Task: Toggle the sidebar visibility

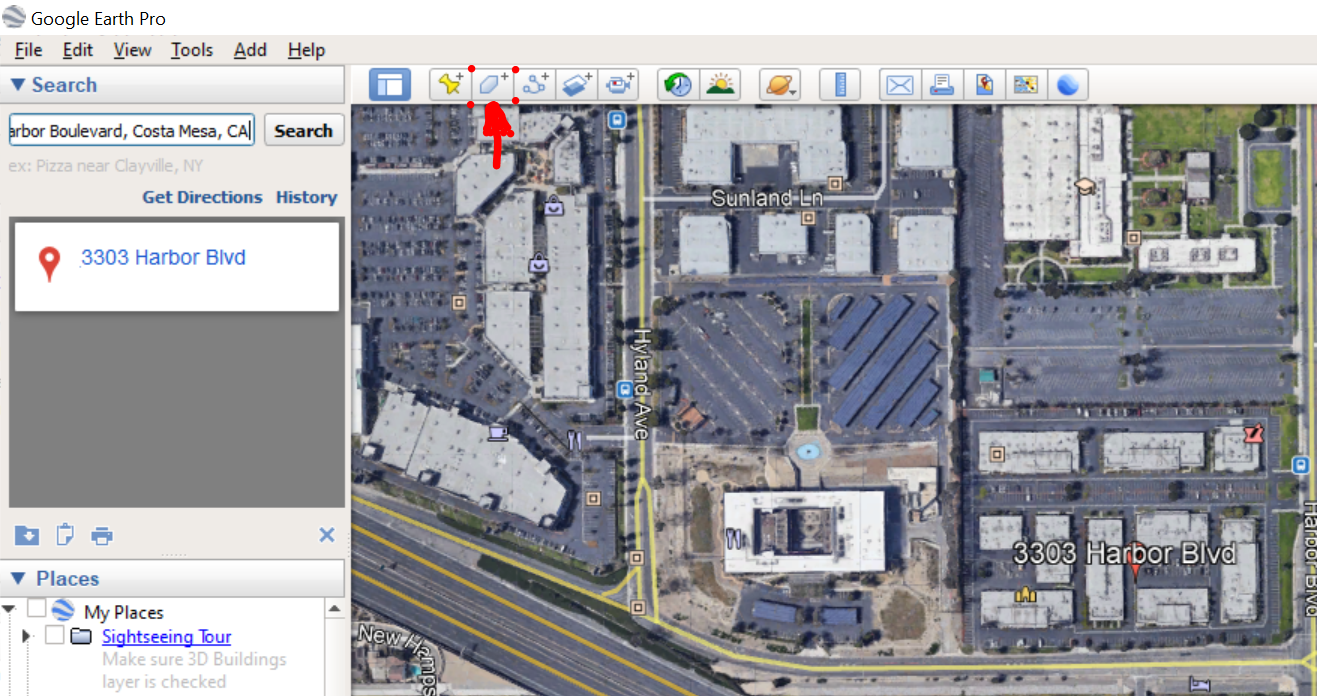Action: [389, 84]
